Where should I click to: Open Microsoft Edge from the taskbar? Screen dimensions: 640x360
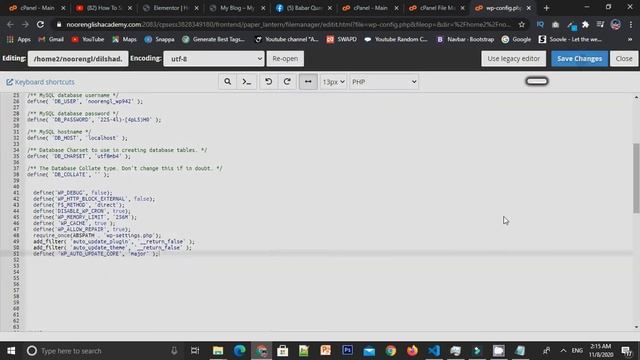pyautogui.click(x=240, y=351)
